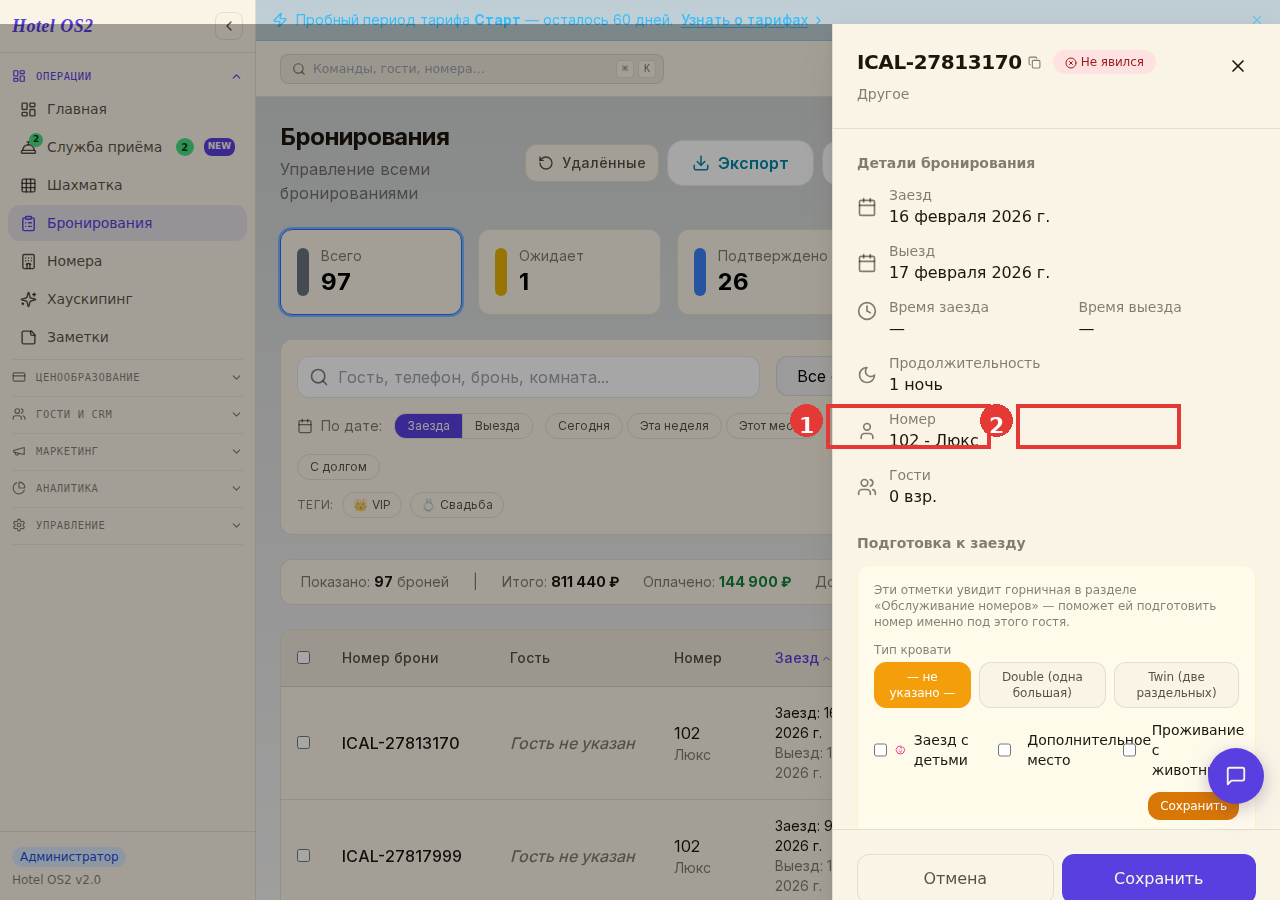Filter bookings by Сегодня
The image size is (1280, 900).
584,426
